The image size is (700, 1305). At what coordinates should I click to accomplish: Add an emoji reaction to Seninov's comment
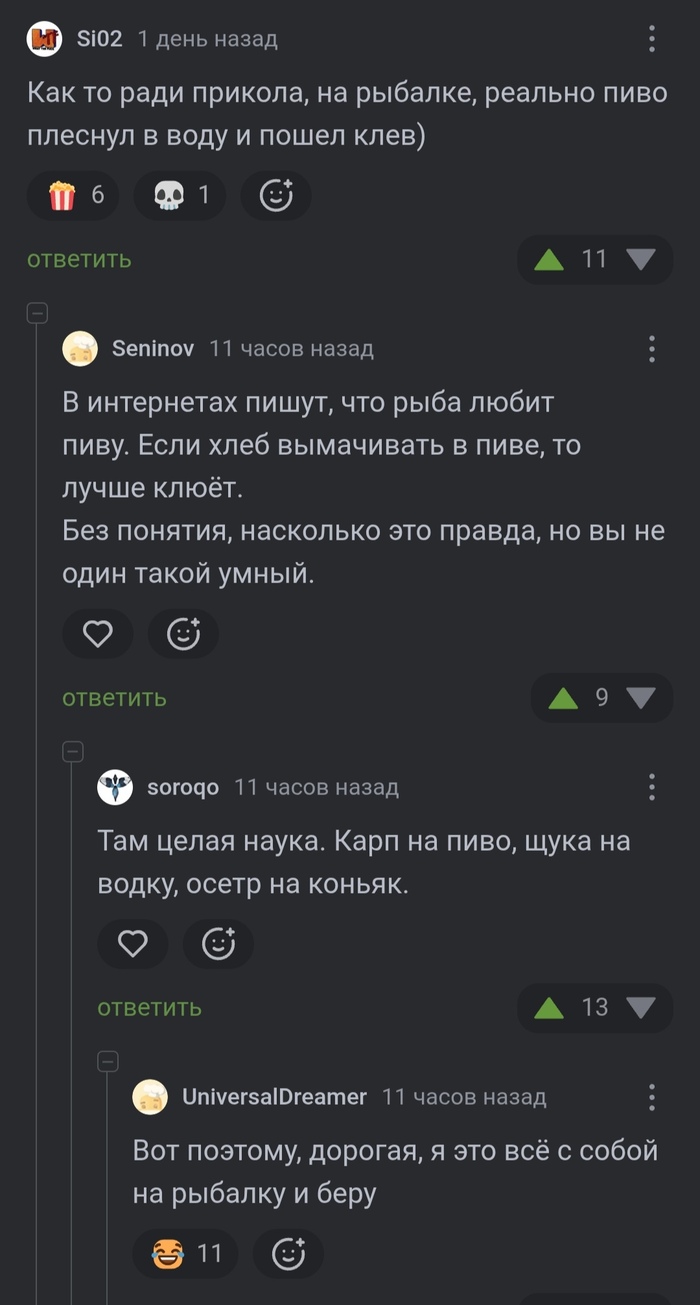tap(183, 634)
